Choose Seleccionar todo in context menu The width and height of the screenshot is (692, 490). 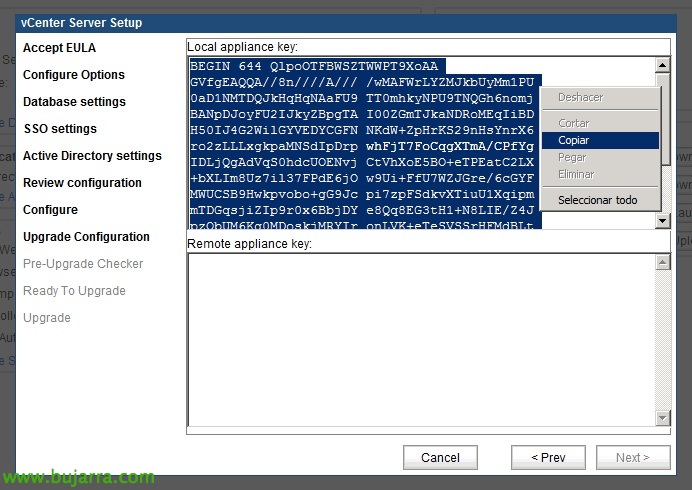tap(600, 200)
